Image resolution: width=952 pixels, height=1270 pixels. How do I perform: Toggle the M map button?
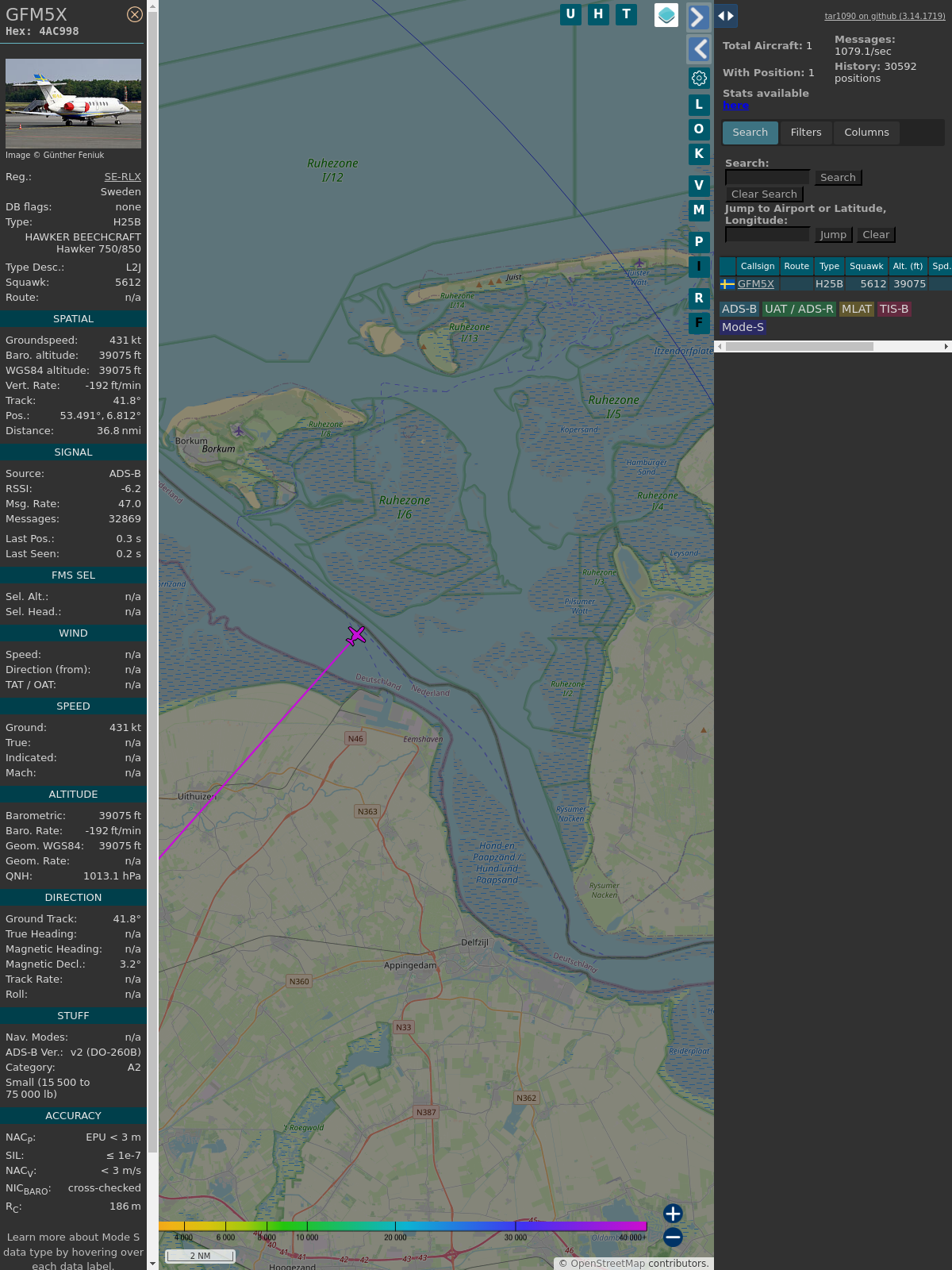click(699, 210)
